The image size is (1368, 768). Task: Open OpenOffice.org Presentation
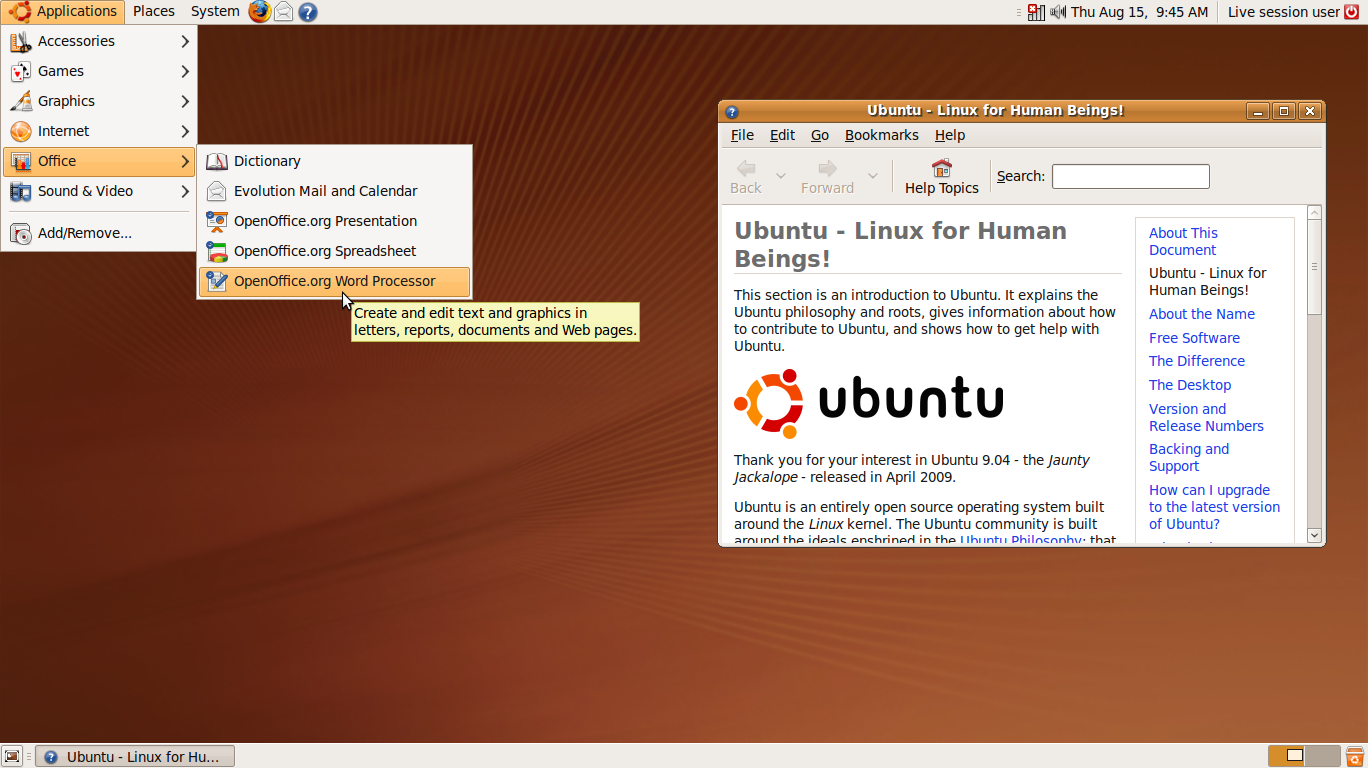324,221
